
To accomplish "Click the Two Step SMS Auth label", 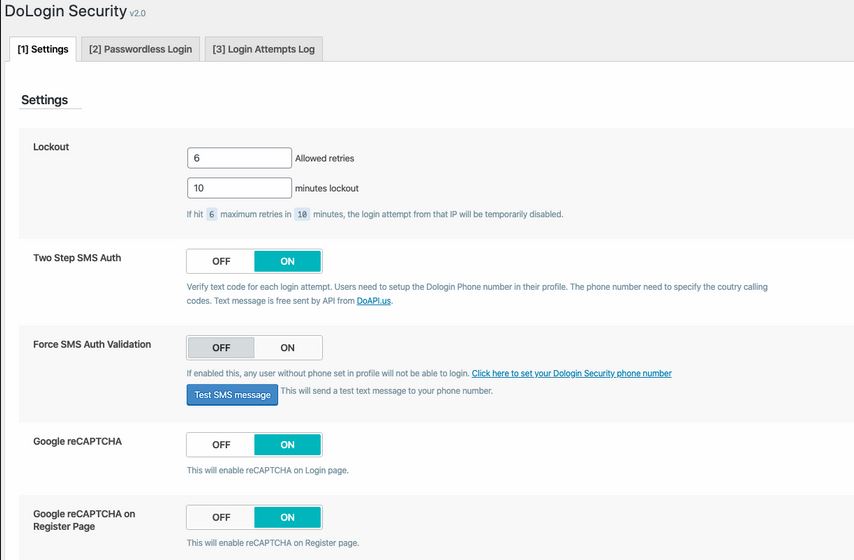I will (77, 258).
